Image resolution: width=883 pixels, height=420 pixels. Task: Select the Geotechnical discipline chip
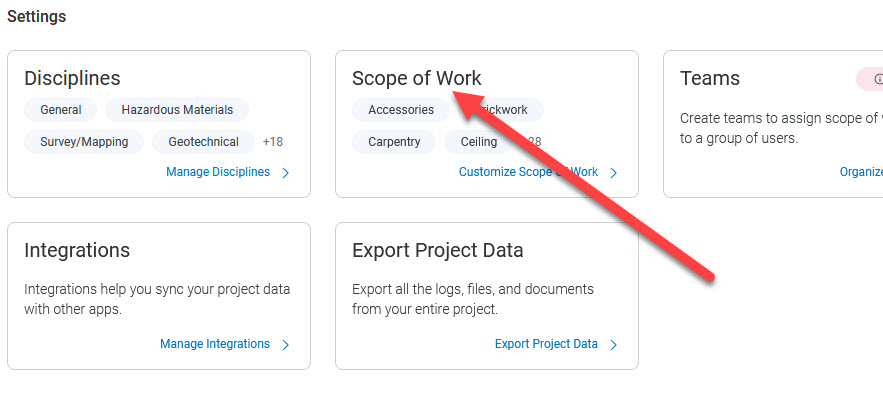tap(203, 142)
